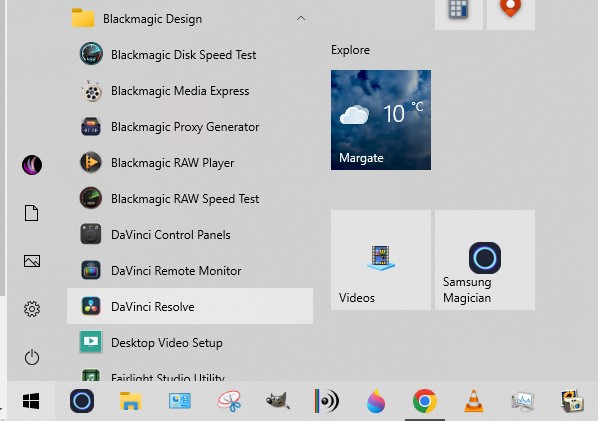Open Blackmagic RAW Player

[x=190, y=162]
